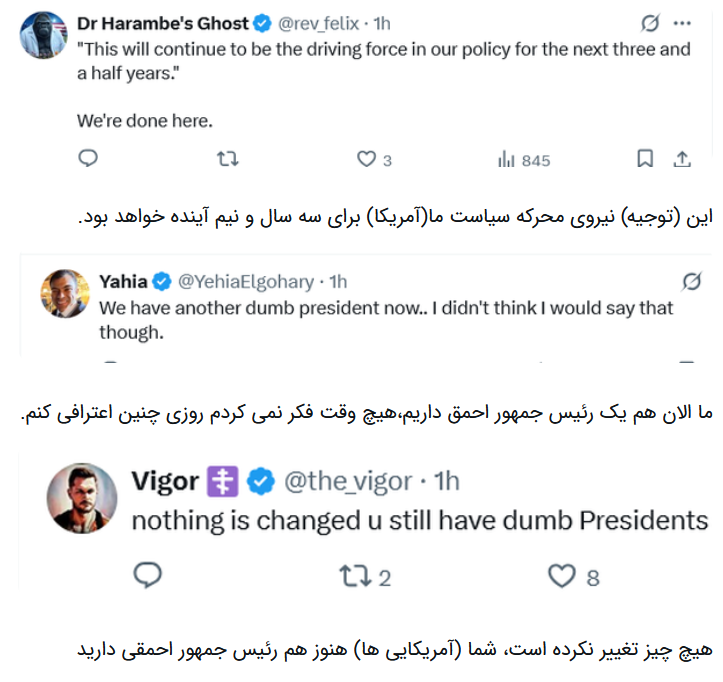Share the Dr Harambe's Ghost tweet
This screenshot has width=723, height=682.
click(682, 159)
